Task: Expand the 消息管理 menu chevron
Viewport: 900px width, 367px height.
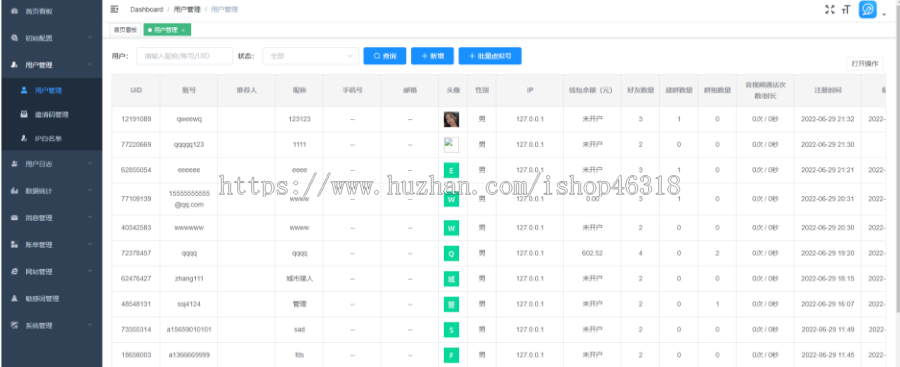Action: pos(90,218)
